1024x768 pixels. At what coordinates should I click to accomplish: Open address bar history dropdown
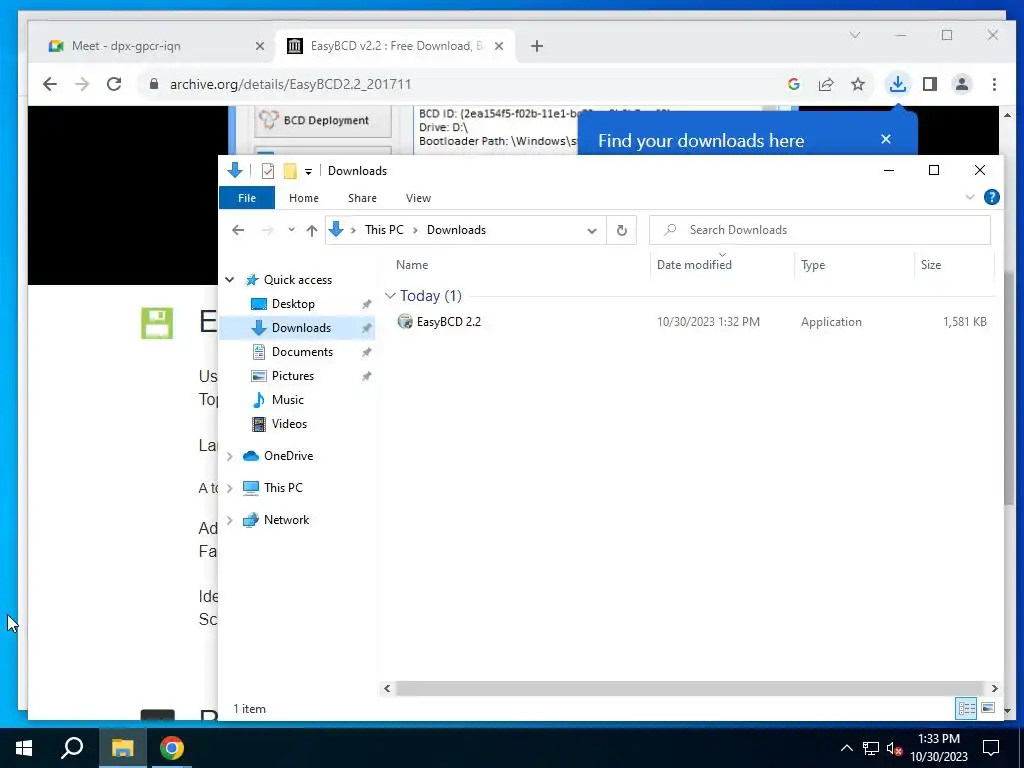(592, 231)
